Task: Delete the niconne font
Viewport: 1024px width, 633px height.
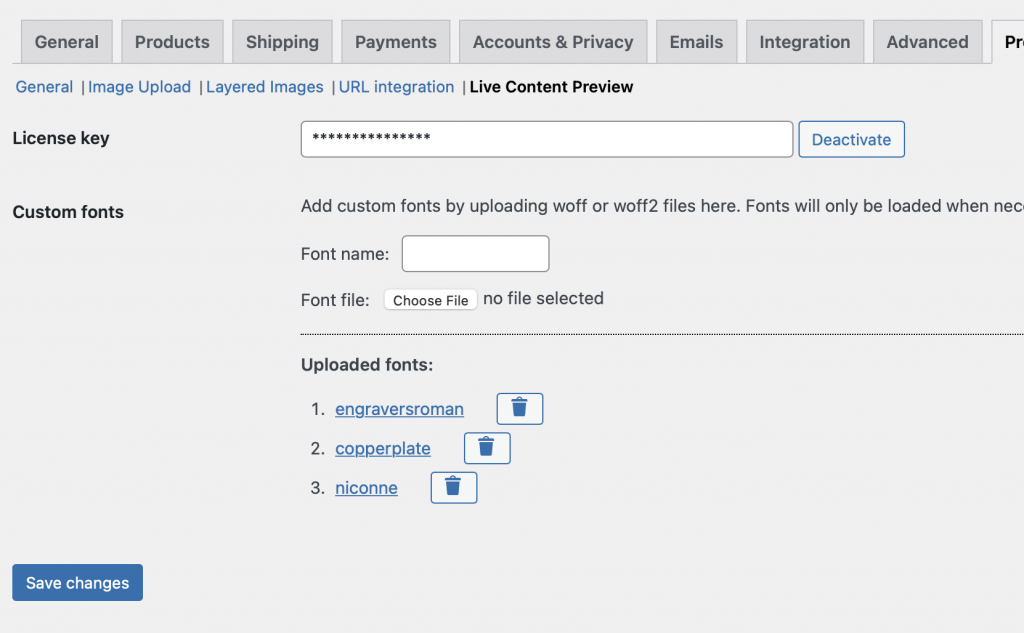Action: pyautogui.click(x=453, y=487)
